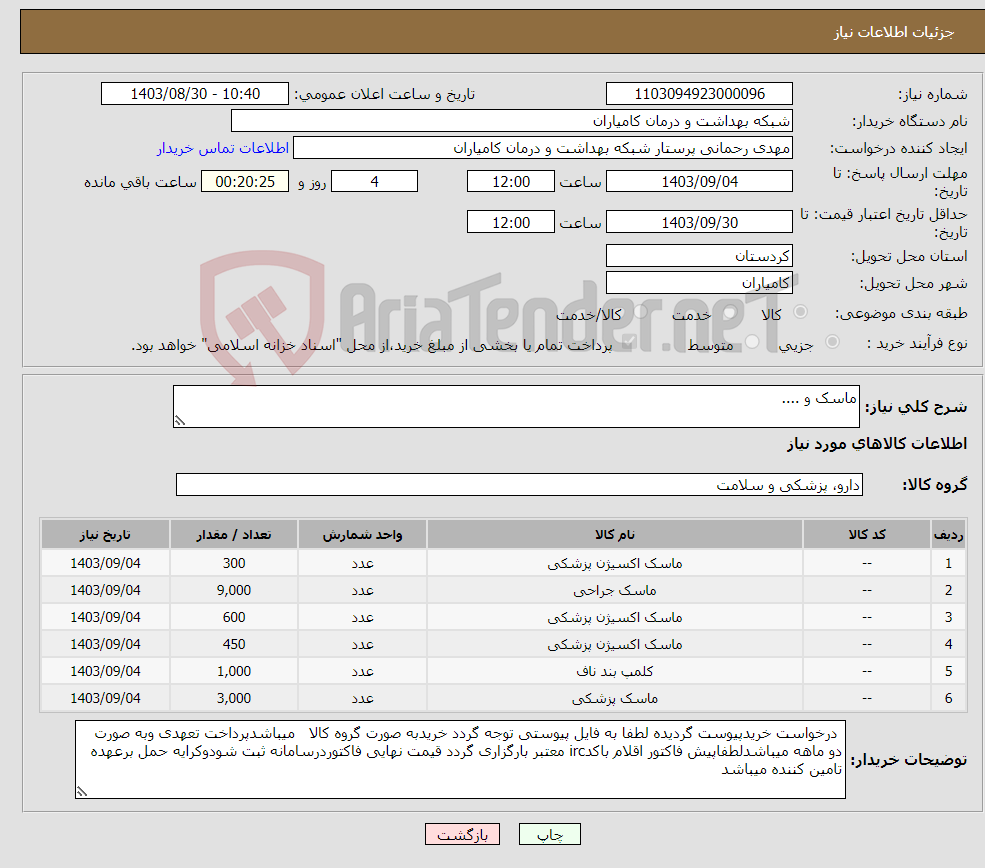Viewport: 985px width, 868px height.
Task: Click price validity date 1403/09/30 field
Action: click(x=699, y=222)
